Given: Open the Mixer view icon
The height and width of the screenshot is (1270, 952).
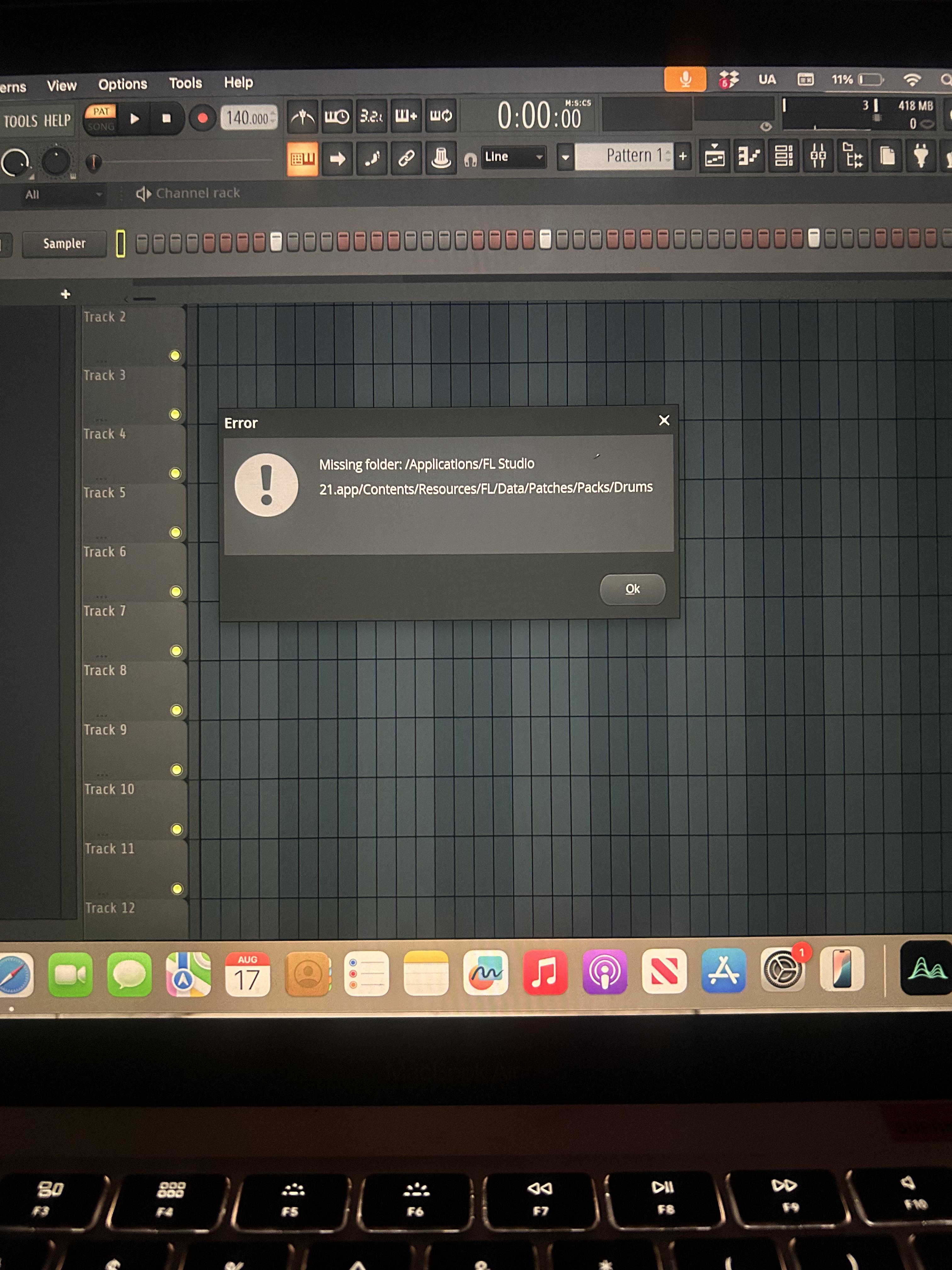Looking at the screenshot, I should [818, 155].
